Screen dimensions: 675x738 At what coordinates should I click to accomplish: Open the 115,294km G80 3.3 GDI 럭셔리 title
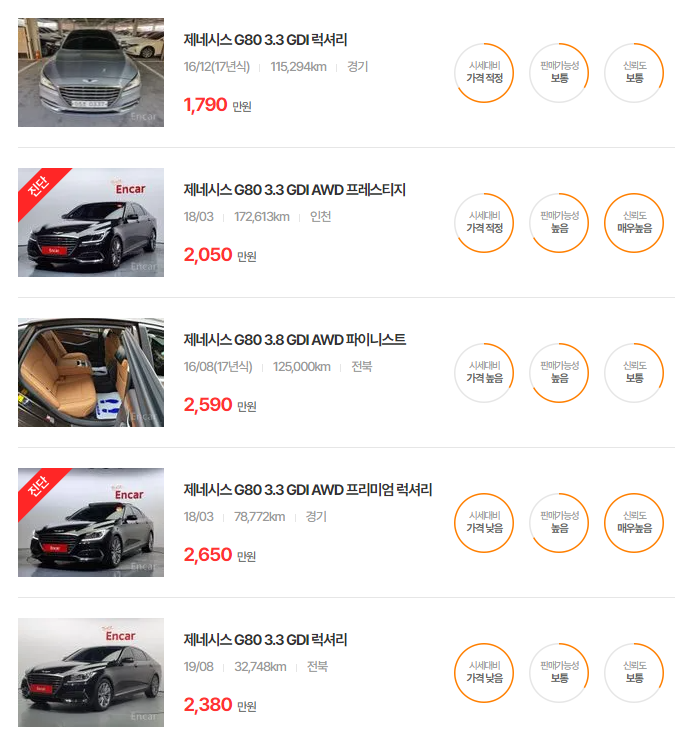coord(265,40)
